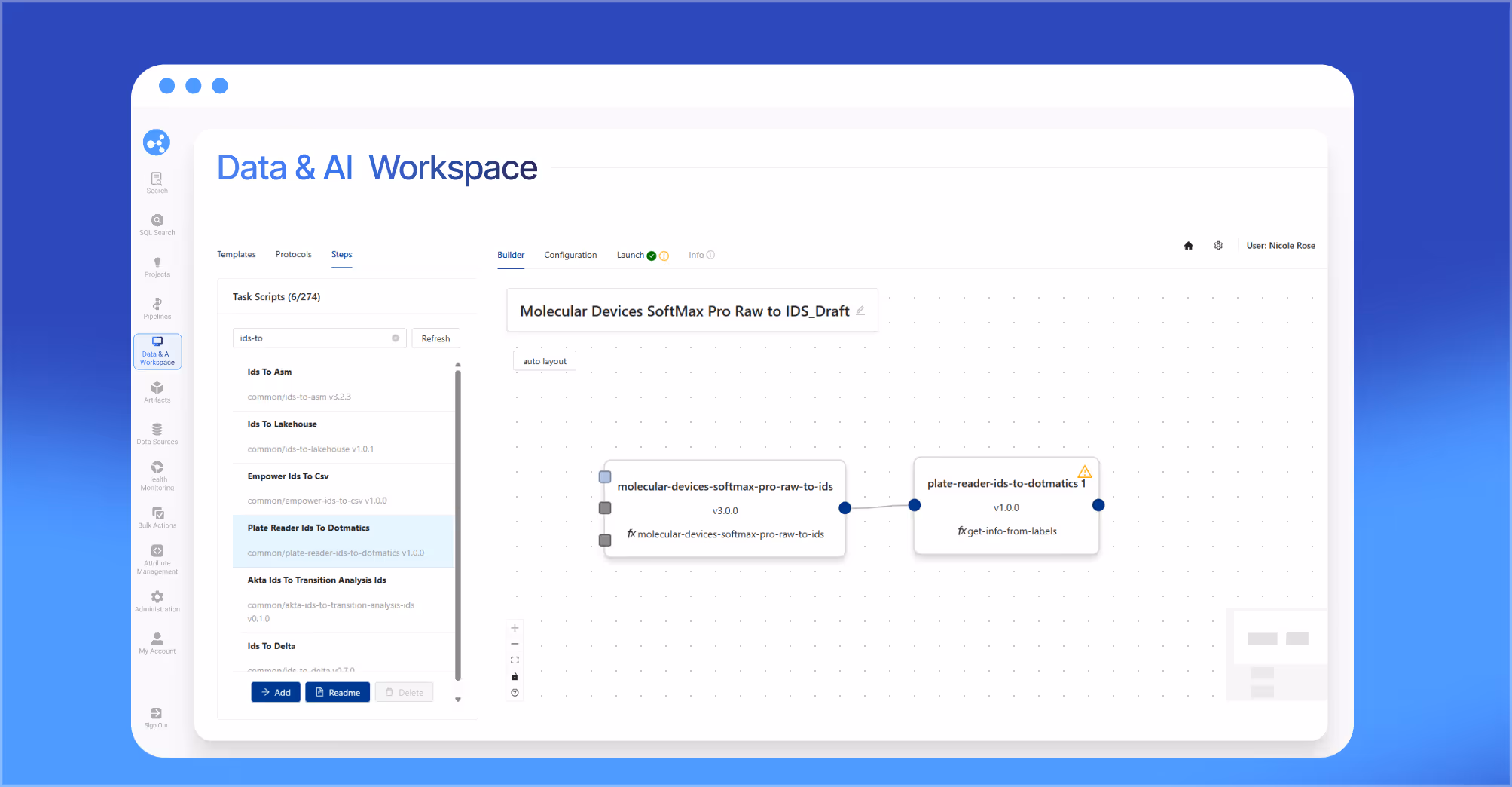Open Administration in the sidebar
Image resolution: width=1512 pixels, height=787 pixels.
point(157,601)
